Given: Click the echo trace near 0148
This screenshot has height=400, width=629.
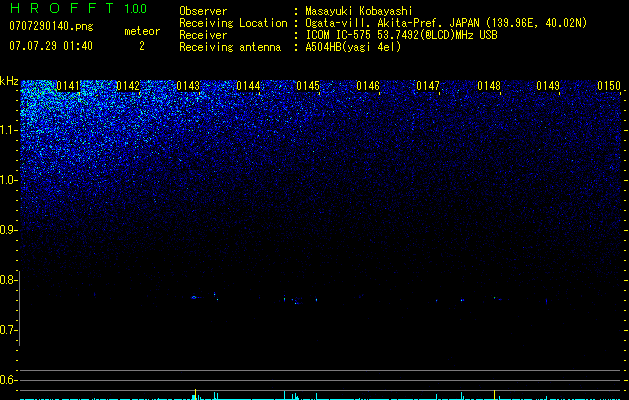Looking at the screenshot, I should 497,298.
